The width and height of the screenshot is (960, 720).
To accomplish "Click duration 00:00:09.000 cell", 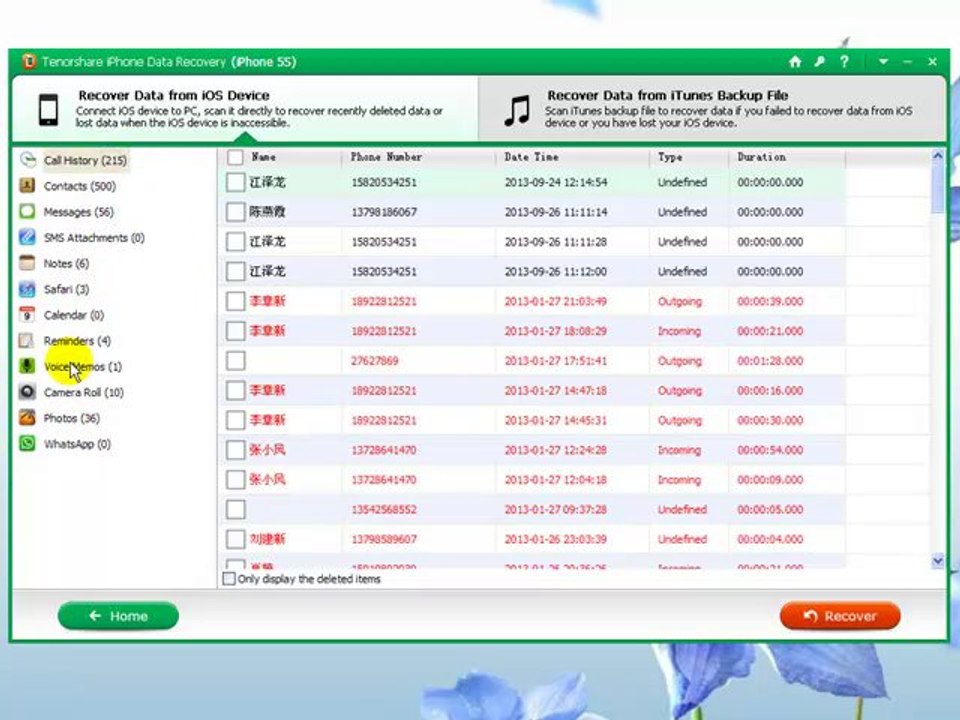I will click(x=770, y=480).
